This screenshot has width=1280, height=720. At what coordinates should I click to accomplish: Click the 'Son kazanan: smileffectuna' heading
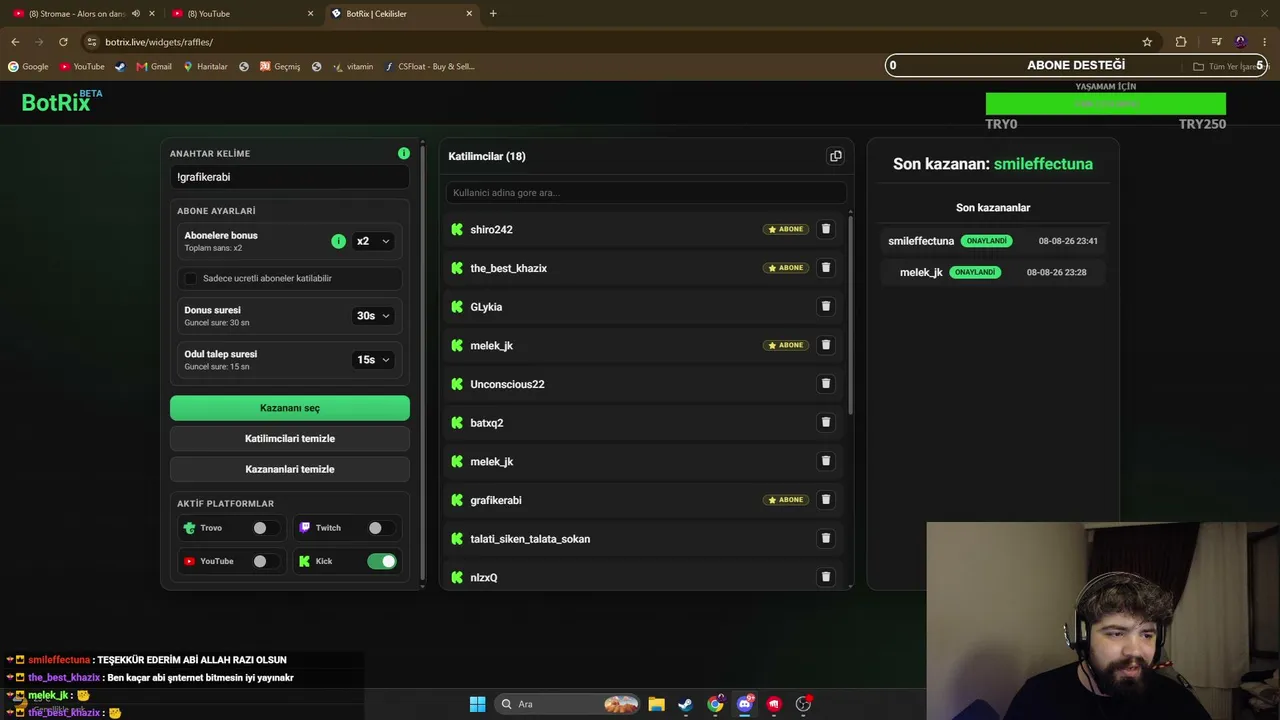[993, 164]
